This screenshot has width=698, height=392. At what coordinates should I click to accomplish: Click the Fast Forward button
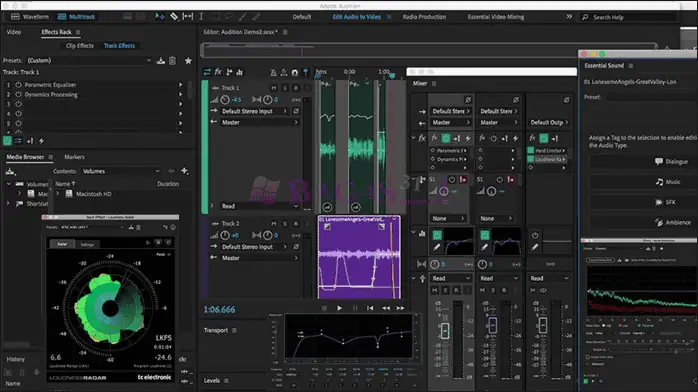click(x=400, y=308)
